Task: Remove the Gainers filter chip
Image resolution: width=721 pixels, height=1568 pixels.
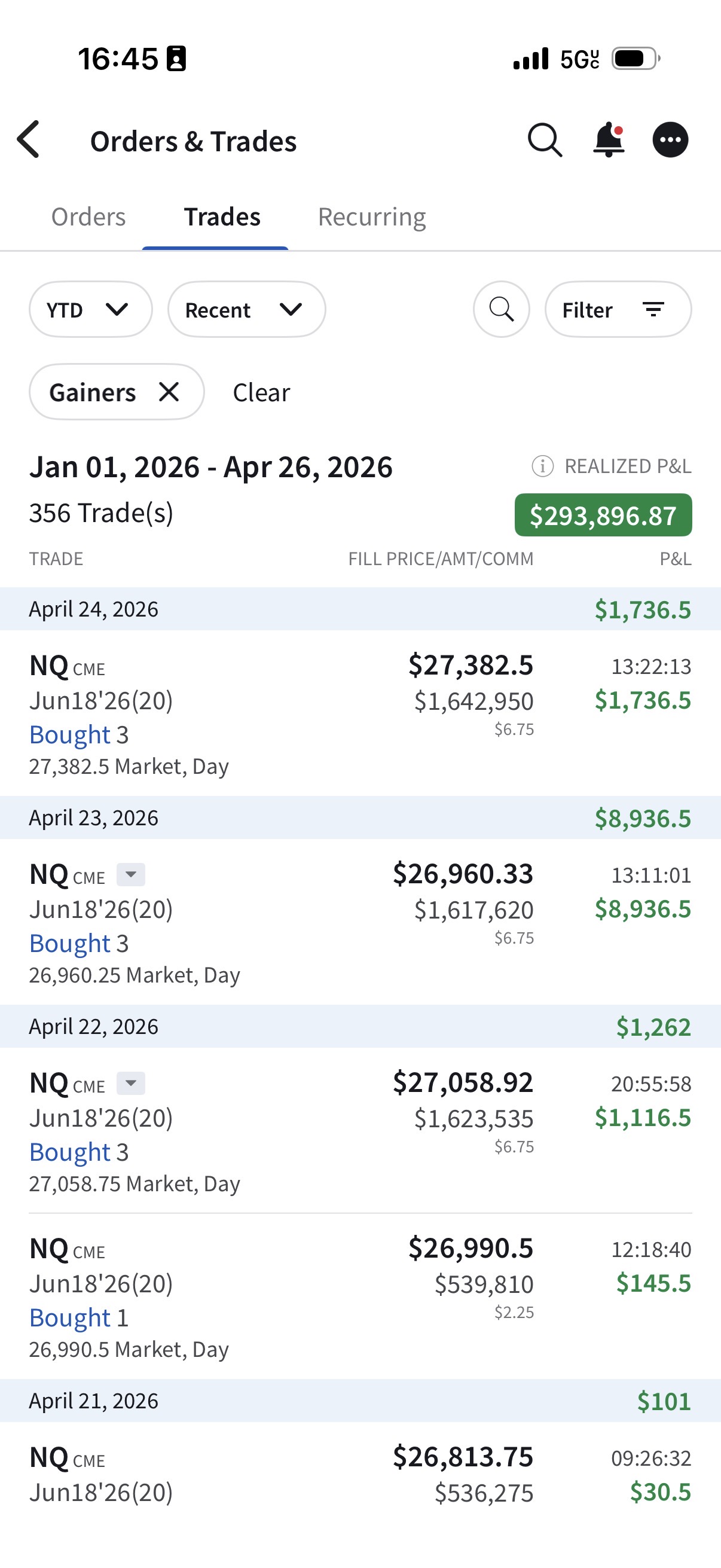Action: tap(169, 392)
